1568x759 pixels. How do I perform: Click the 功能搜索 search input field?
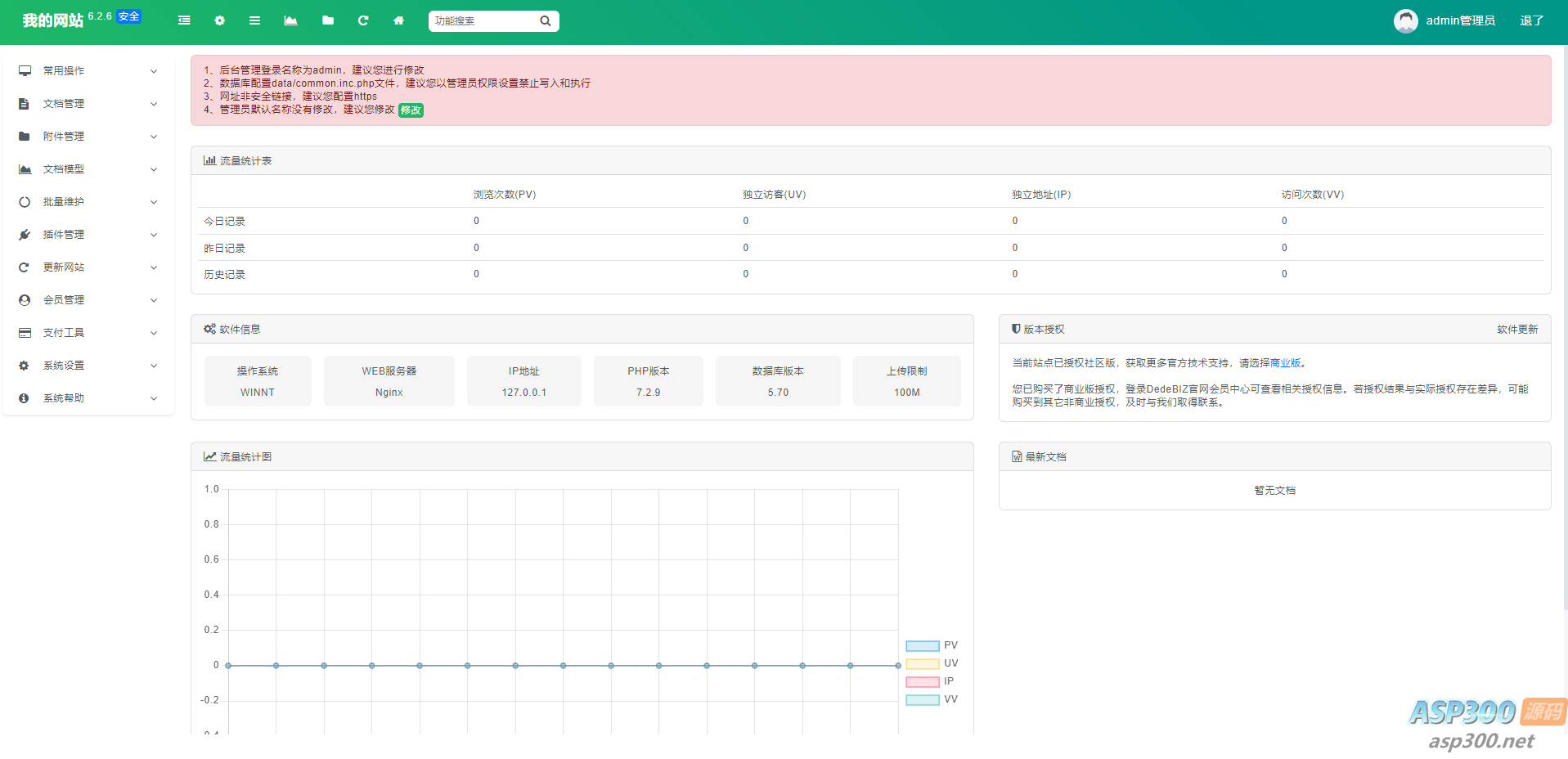[x=483, y=21]
